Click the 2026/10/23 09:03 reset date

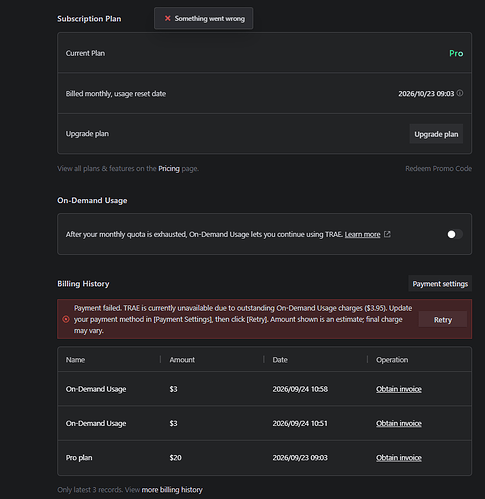[426, 94]
